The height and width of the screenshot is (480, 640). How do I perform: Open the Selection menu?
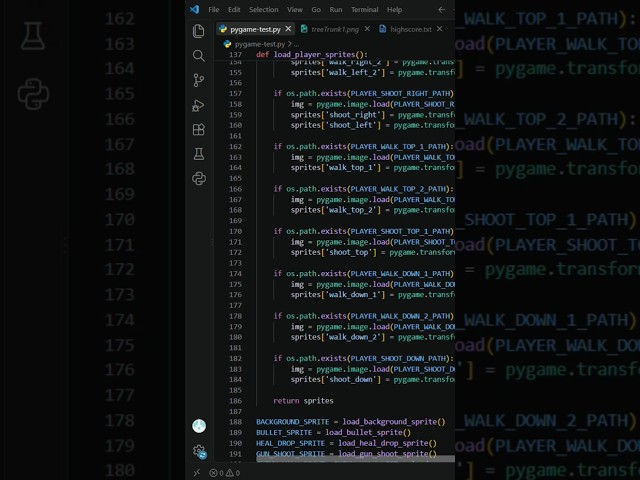click(x=264, y=9)
